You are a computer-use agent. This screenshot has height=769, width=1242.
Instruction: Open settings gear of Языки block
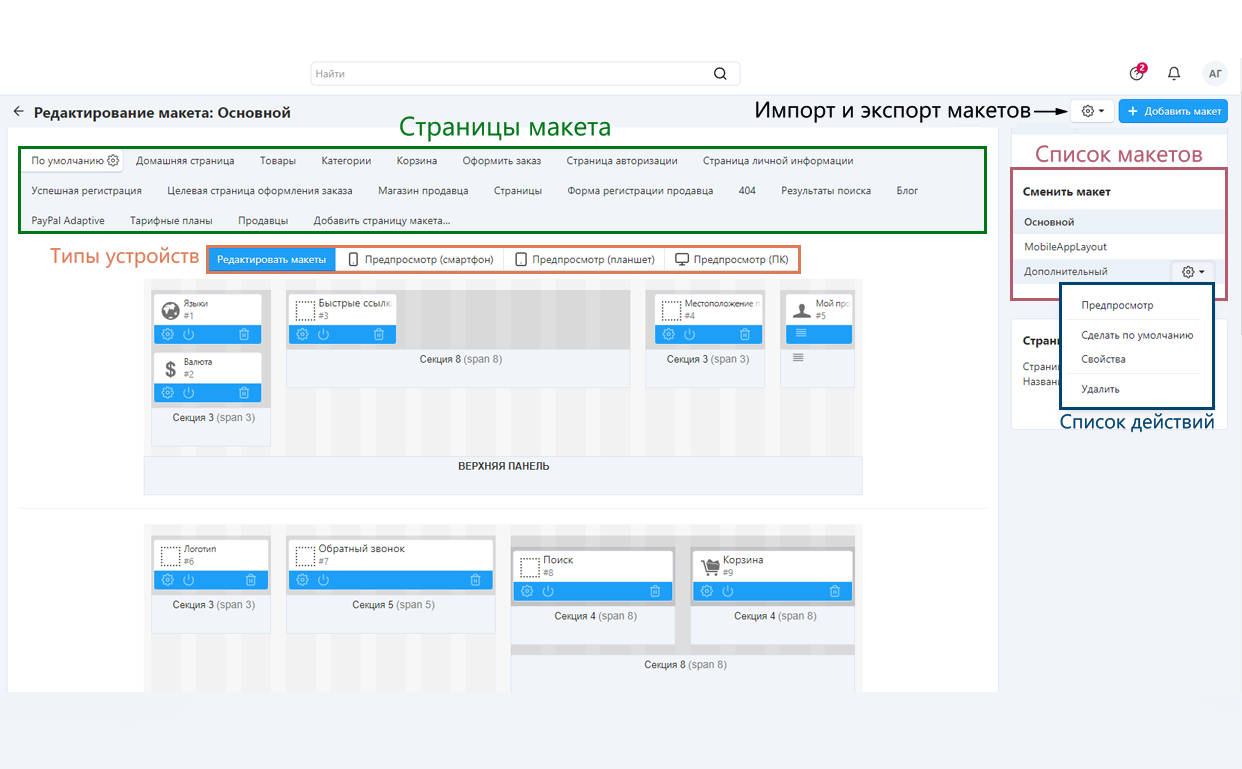coord(168,334)
